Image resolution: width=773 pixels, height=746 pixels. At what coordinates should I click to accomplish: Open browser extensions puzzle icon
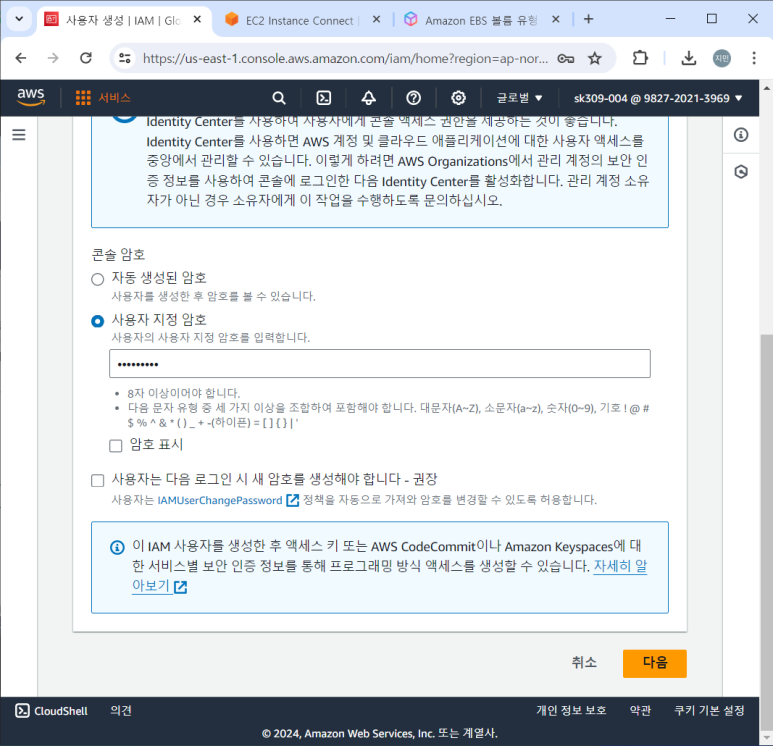[640, 58]
